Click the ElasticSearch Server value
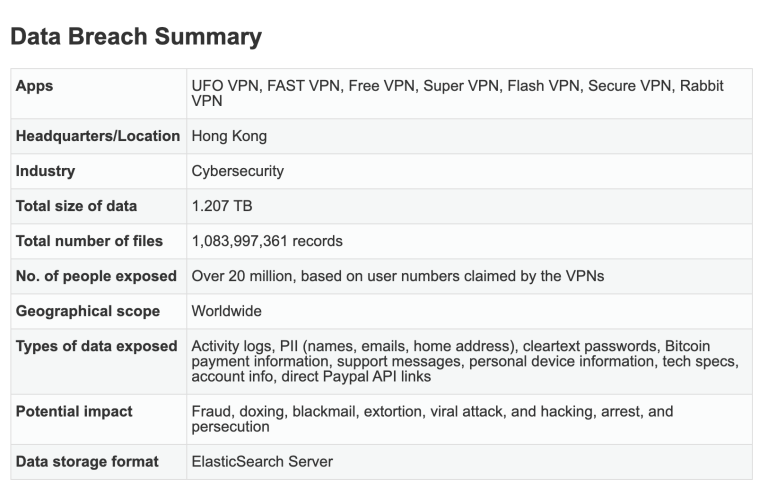This screenshot has width=768, height=496. 262,462
